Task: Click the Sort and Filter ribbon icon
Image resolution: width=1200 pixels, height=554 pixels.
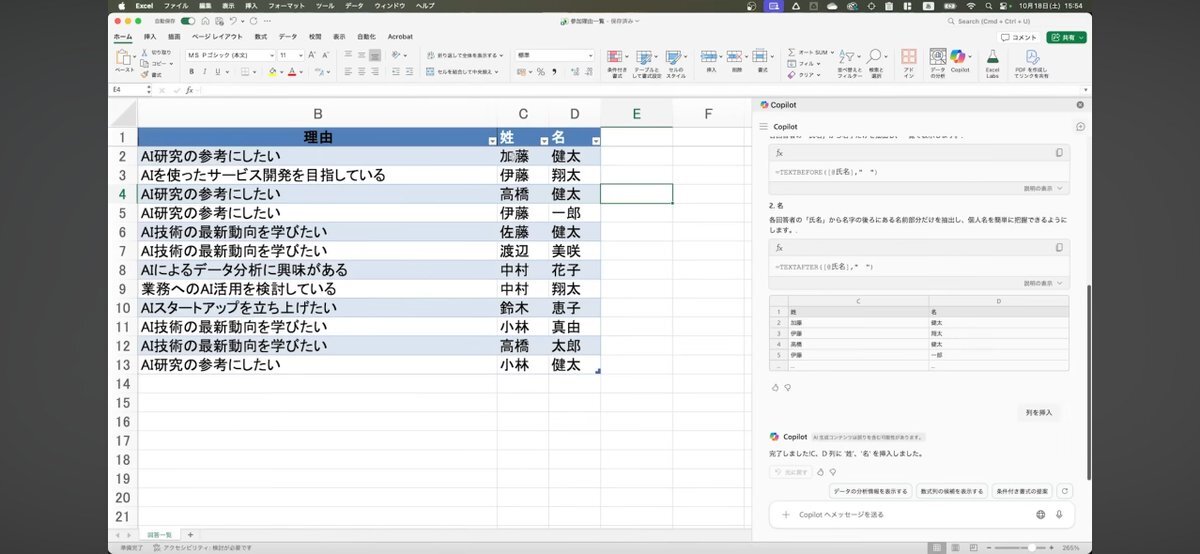Action: (x=849, y=60)
